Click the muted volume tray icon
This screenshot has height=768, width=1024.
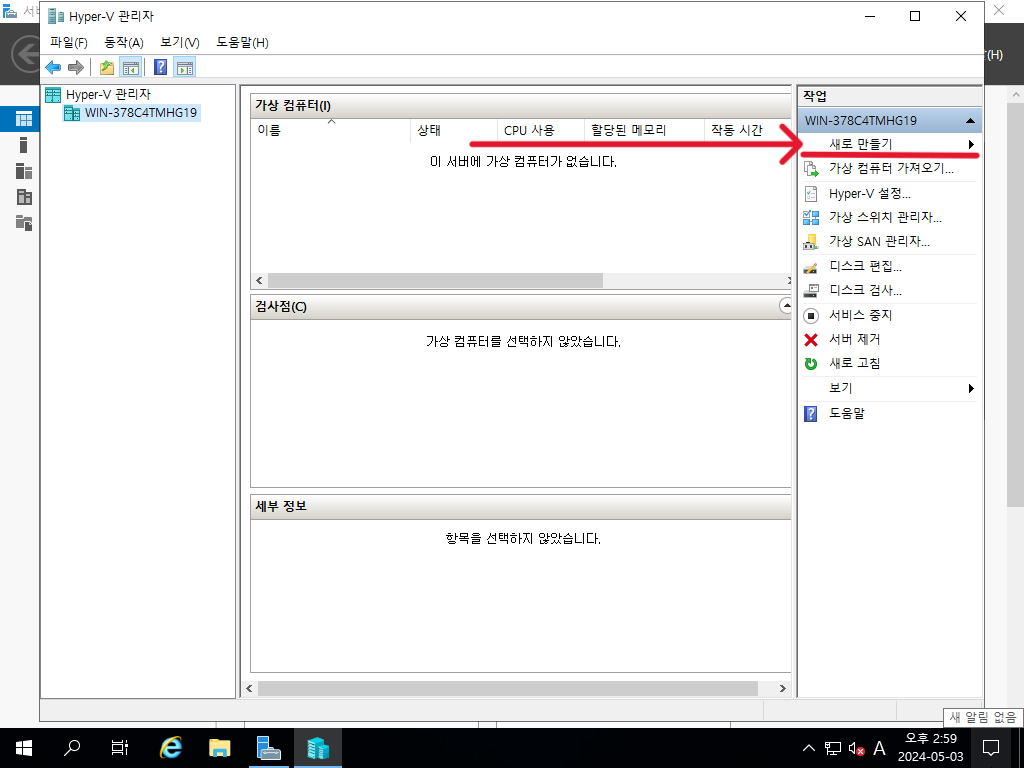coord(856,748)
